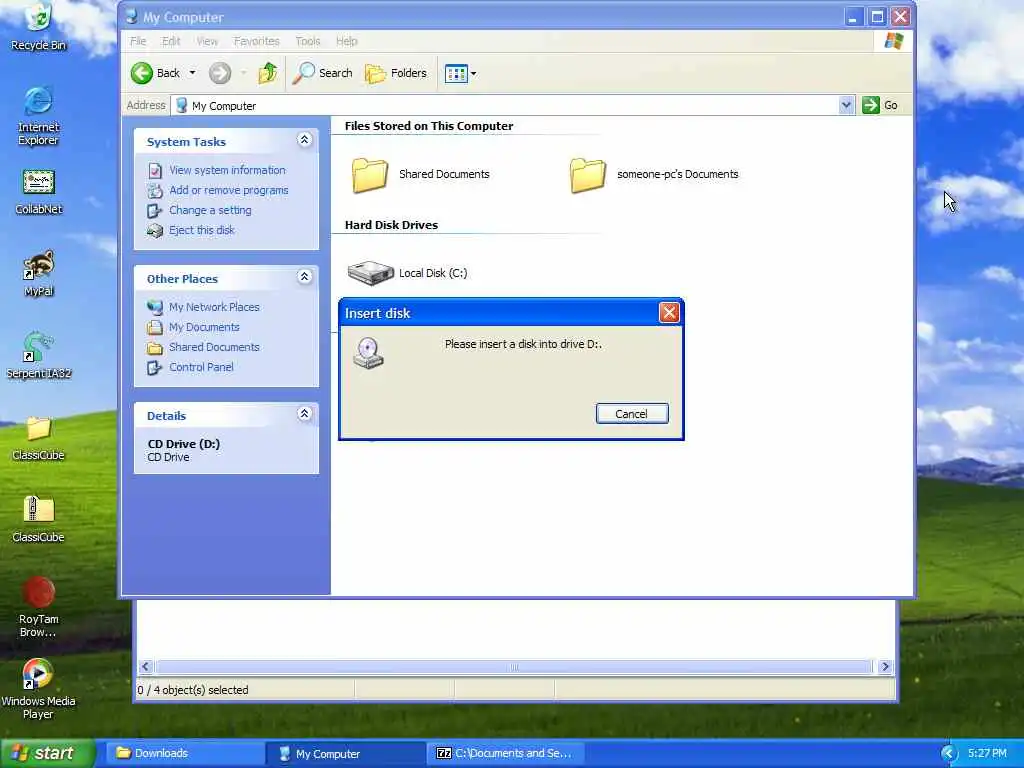Click the Search magnifier toolbar button

click(322, 73)
